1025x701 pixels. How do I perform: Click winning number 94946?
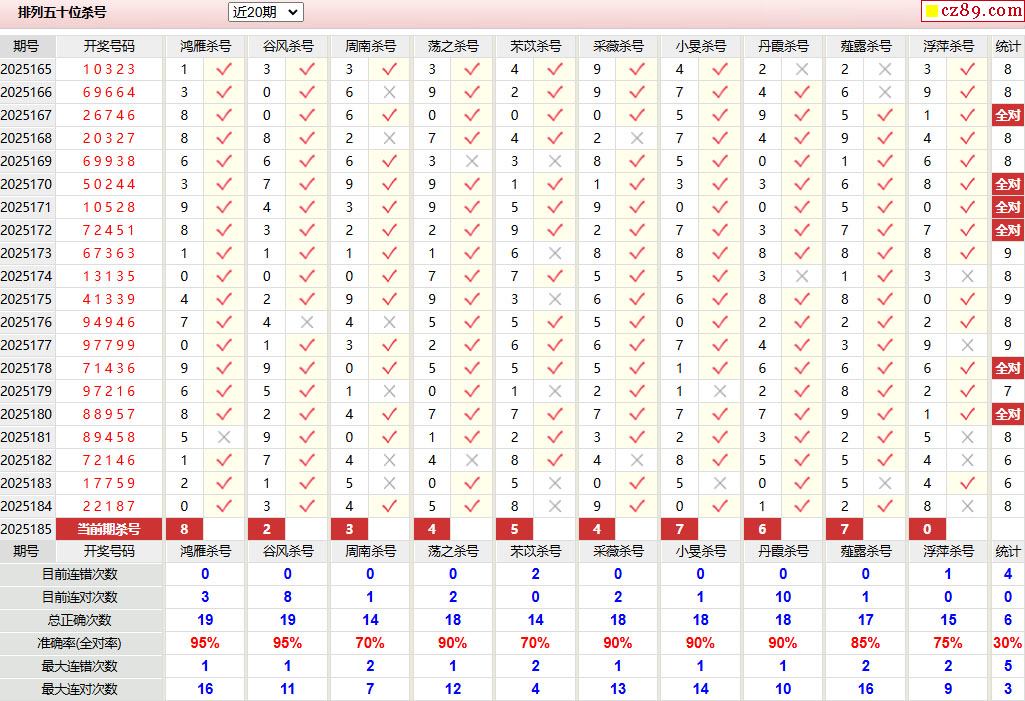(109, 322)
